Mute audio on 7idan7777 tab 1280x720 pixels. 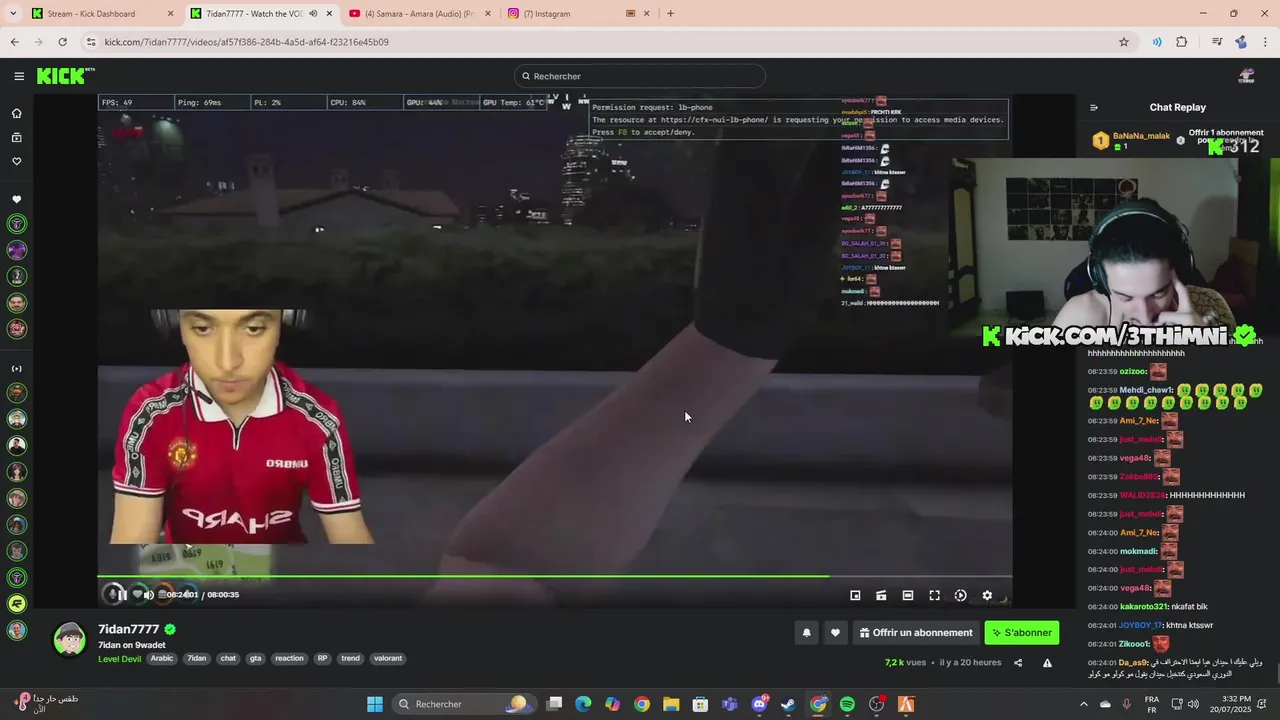click(x=313, y=14)
